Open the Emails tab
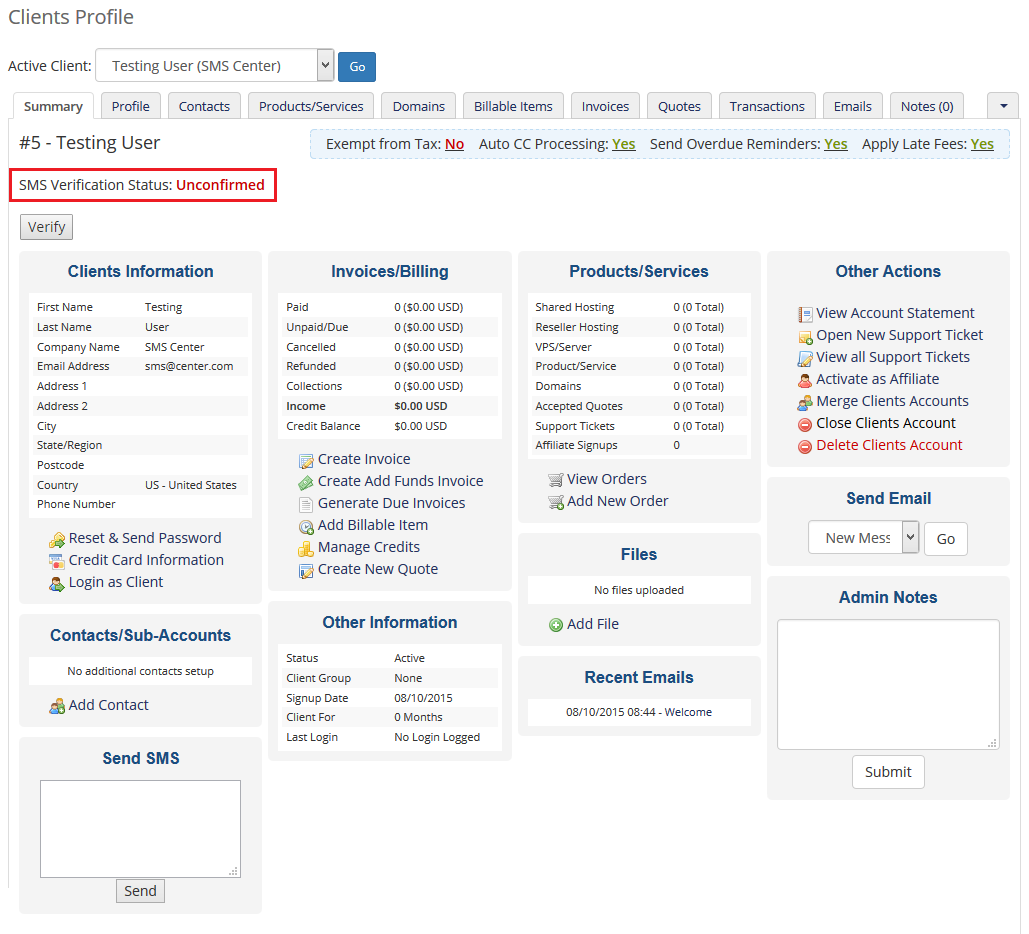 pos(852,106)
